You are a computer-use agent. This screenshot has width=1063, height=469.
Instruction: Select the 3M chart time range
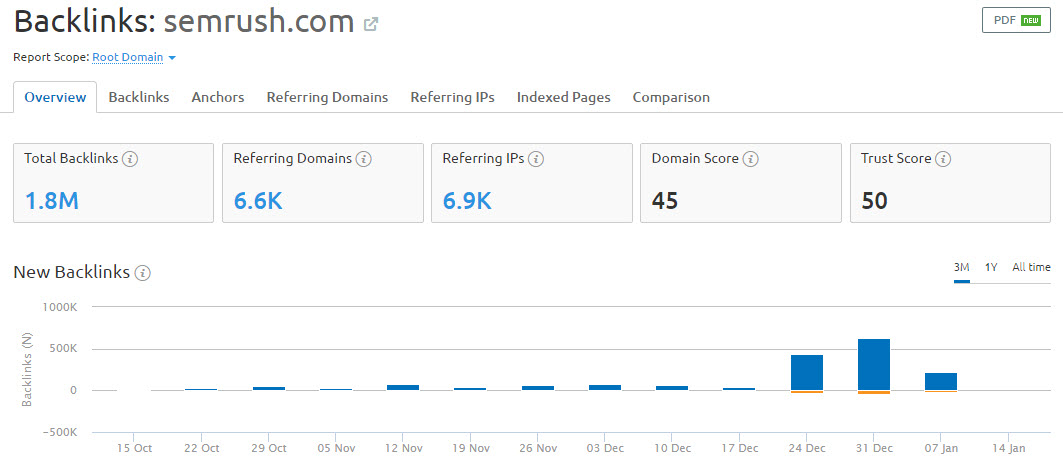[x=961, y=268]
